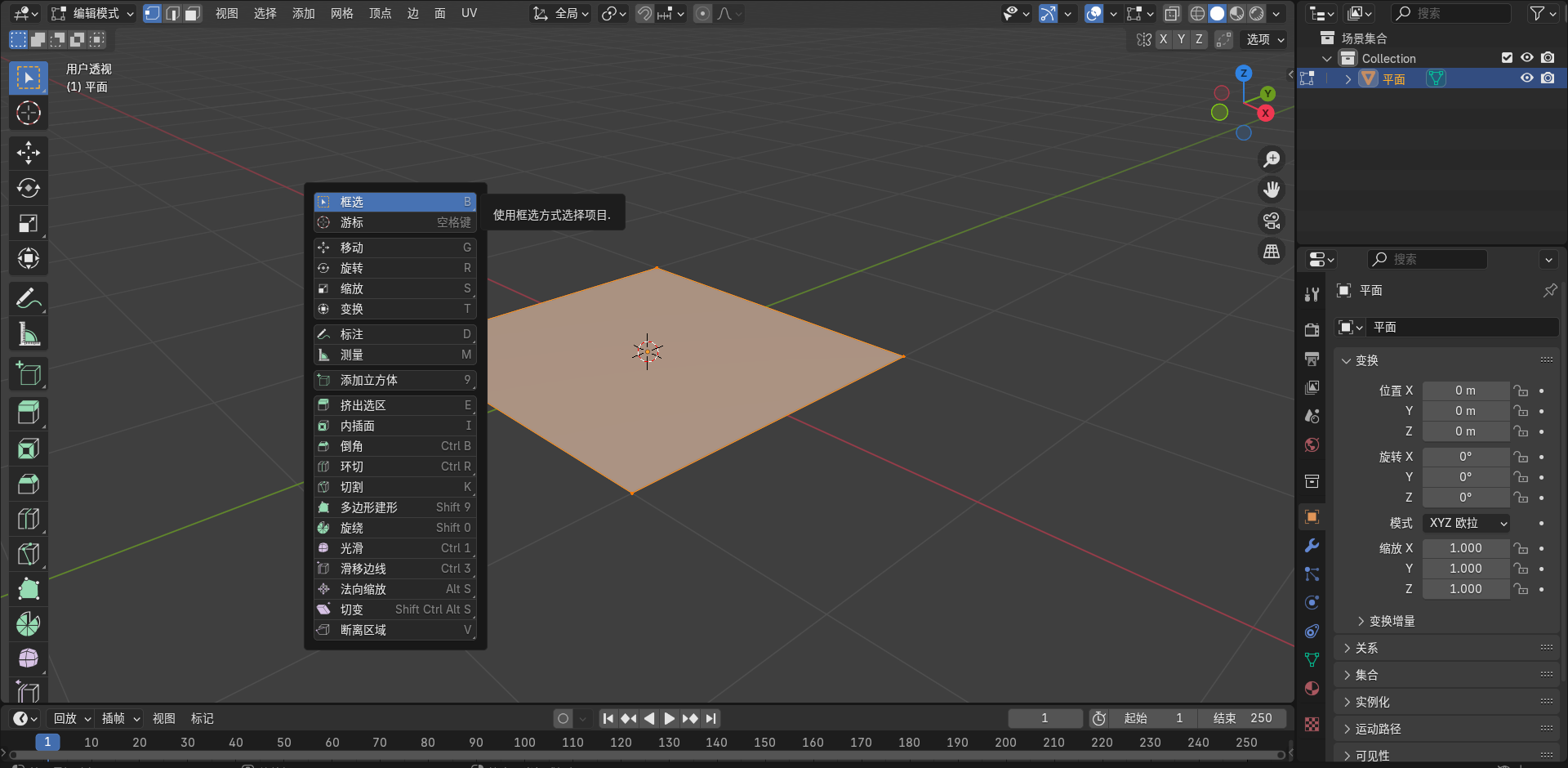1568x768 pixels.
Task: Select the Bevel tool in left toolbar
Action: pos(29,484)
